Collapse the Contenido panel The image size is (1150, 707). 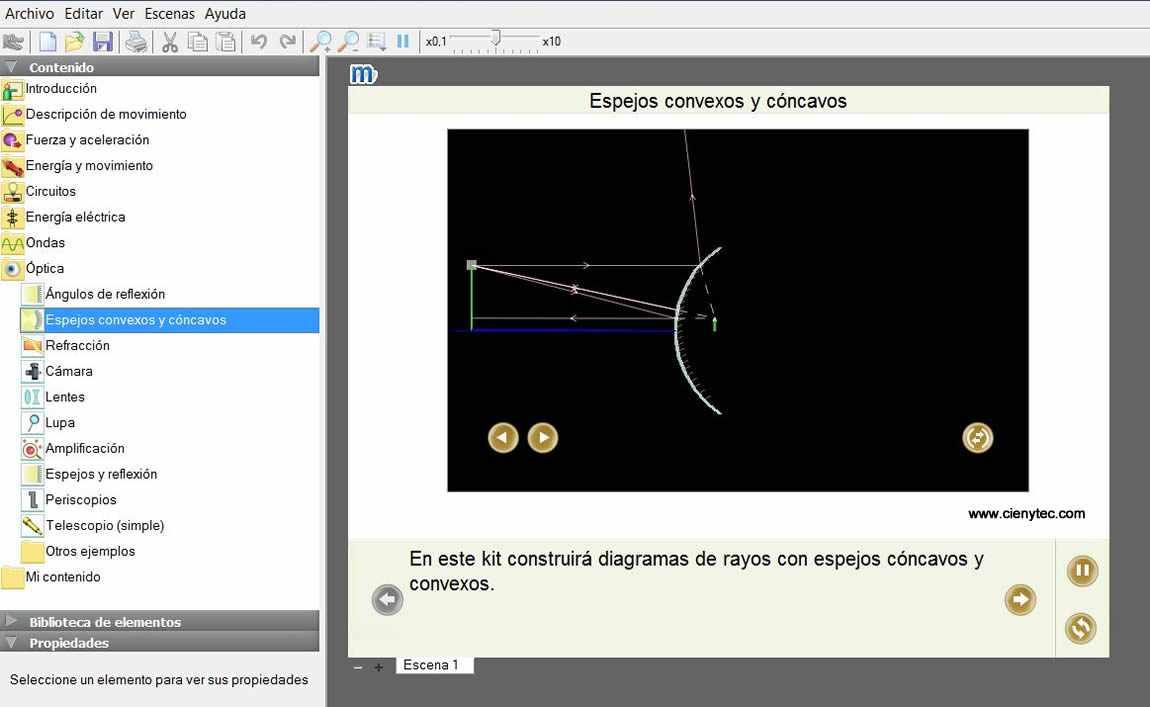tap(11, 67)
